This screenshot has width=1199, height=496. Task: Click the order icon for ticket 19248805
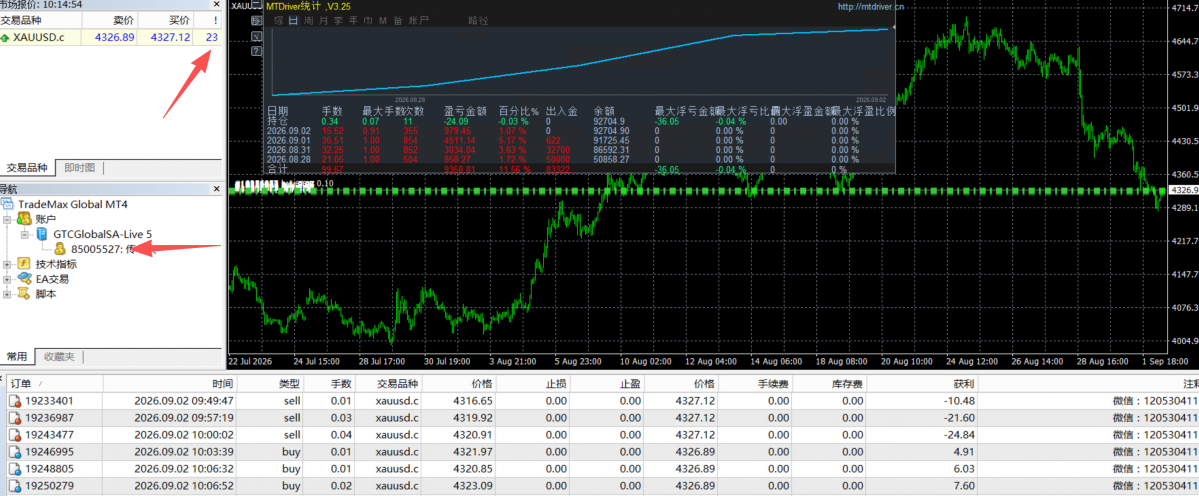[15, 468]
